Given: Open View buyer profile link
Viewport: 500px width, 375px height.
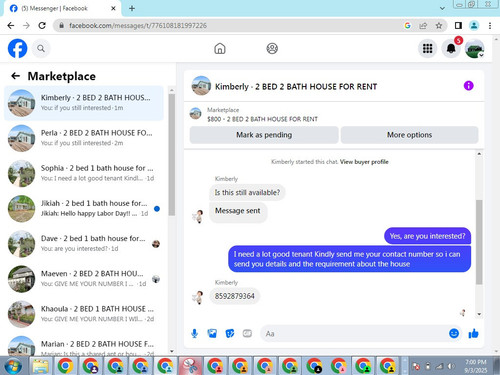Looking at the screenshot, I should coord(364,162).
